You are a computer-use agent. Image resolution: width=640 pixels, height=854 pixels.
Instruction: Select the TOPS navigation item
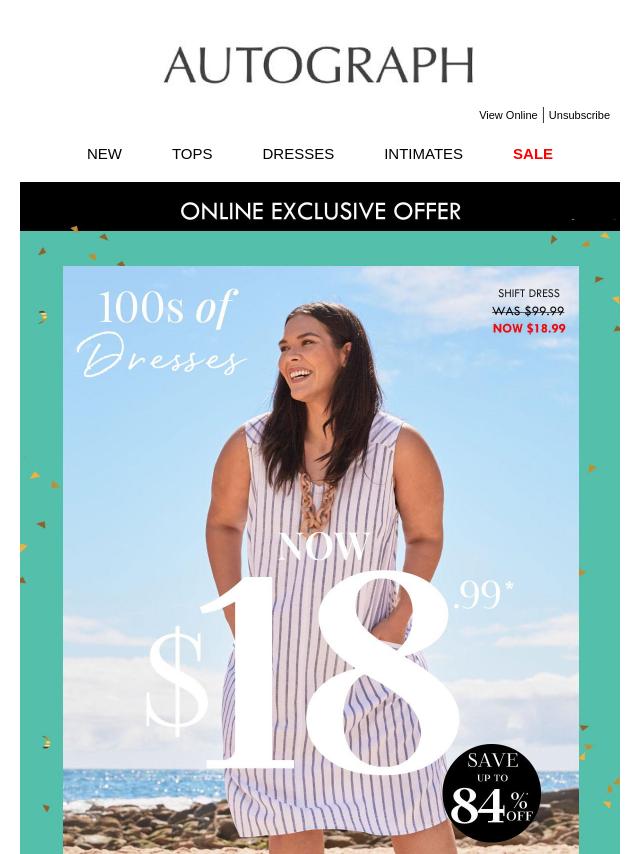click(x=192, y=154)
